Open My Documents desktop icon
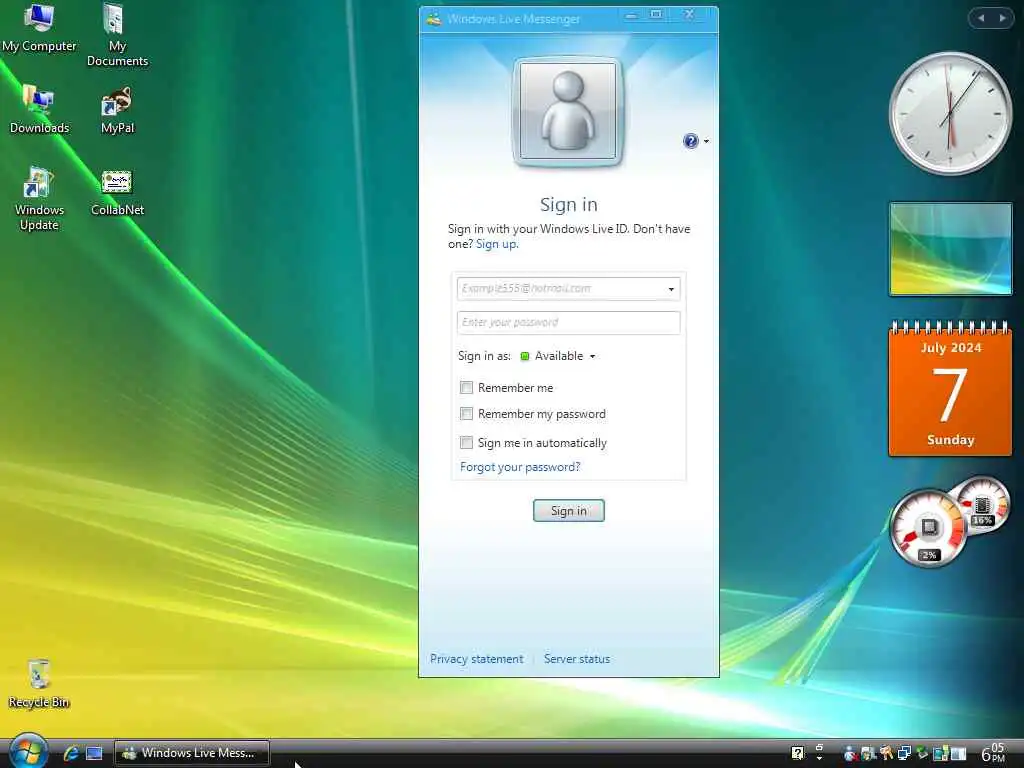1024x768 pixels. pyautogui.click(x=117, y=35)
